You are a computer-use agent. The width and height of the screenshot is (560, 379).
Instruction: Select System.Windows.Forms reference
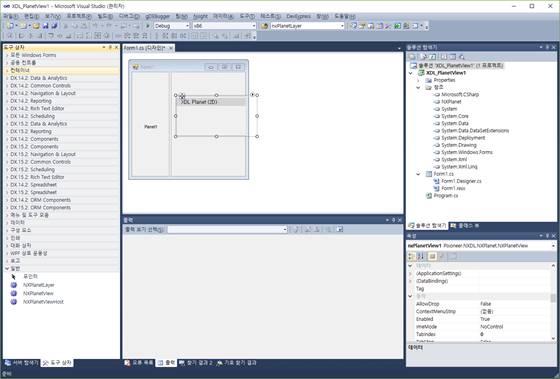pyautogui.click(x=466, y=152)
